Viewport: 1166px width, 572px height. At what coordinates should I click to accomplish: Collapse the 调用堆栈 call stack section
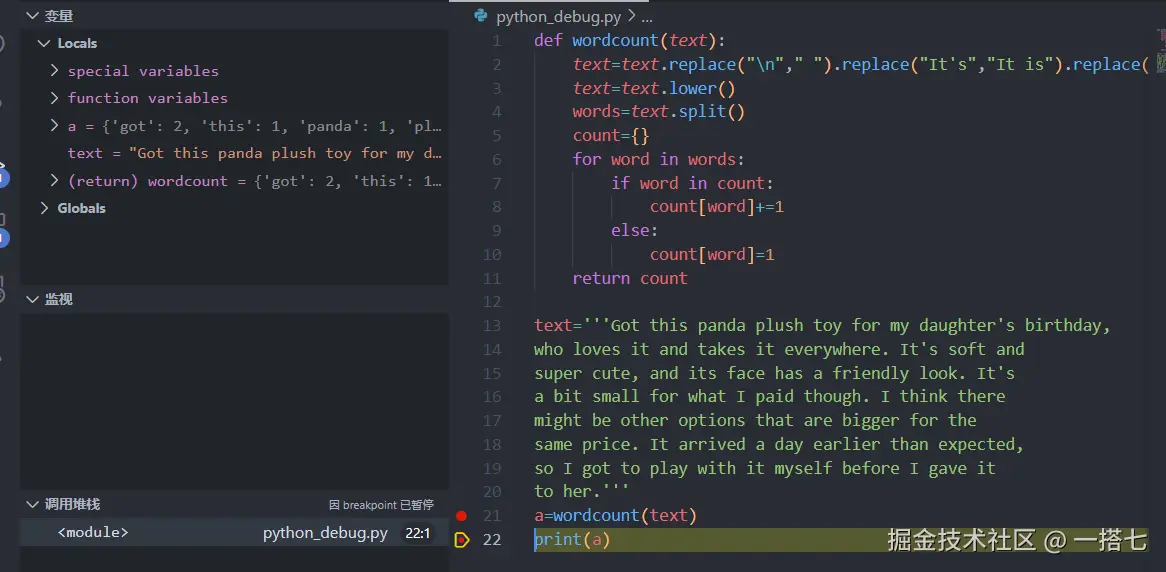[x=32, y=504]
